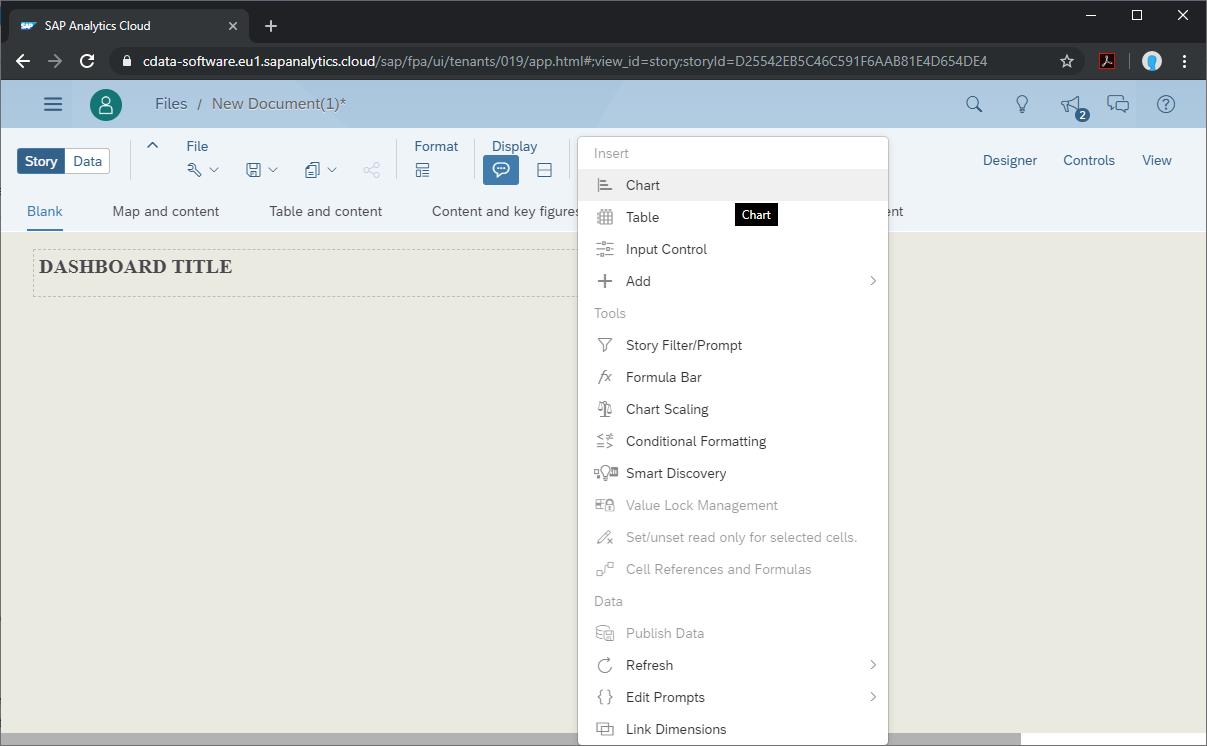Select the Map and content tab
The image size is (1207, 746).
[x=166, y=211]
